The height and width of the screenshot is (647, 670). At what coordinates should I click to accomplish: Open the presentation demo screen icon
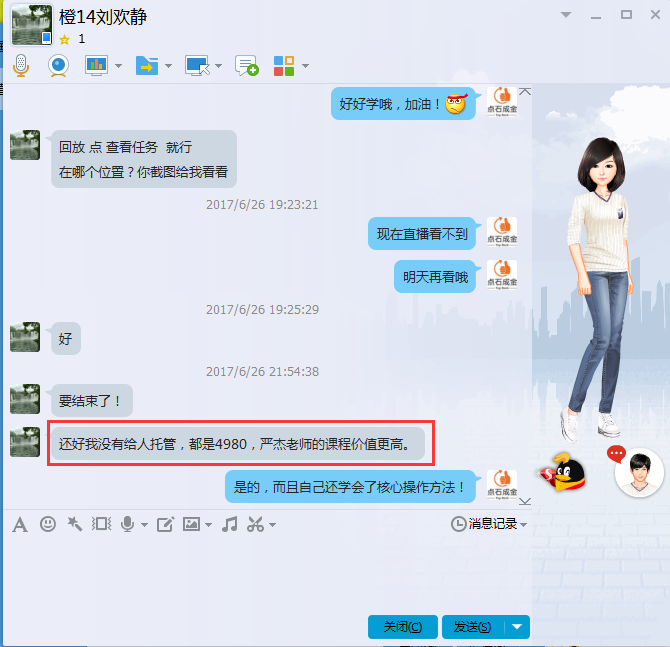(x=96, y=66)
